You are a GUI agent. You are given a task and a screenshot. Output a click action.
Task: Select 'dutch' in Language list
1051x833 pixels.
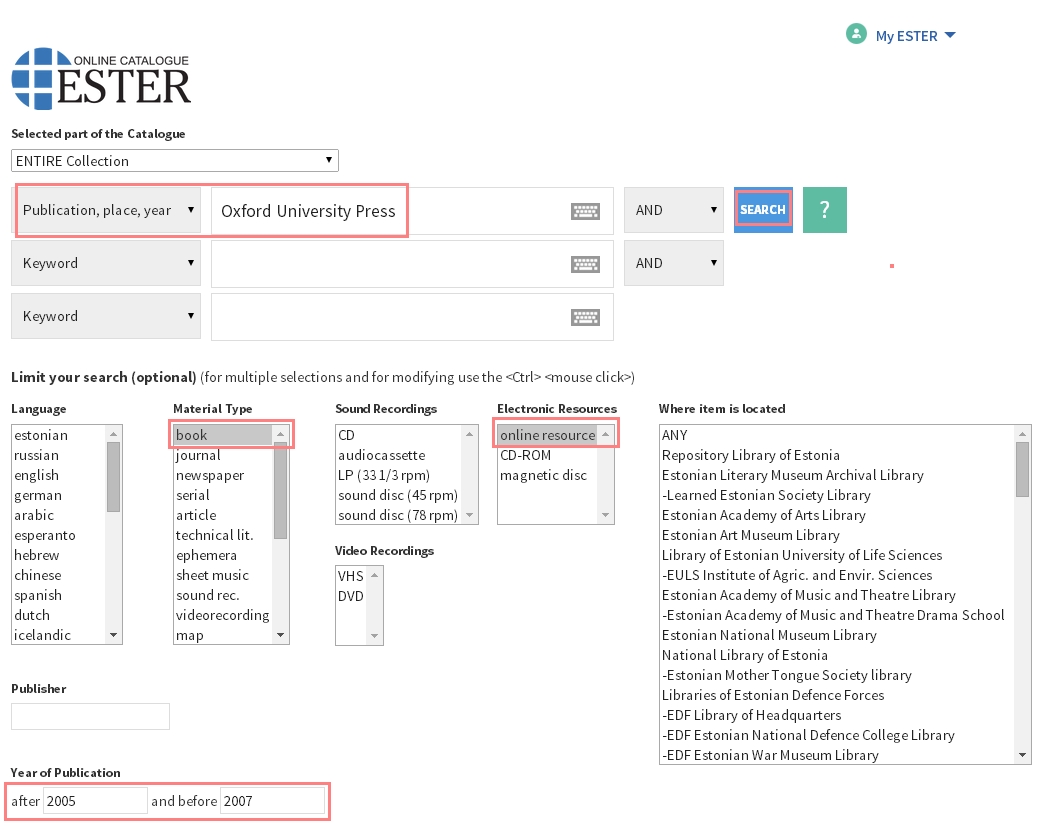tap(59, 615)
